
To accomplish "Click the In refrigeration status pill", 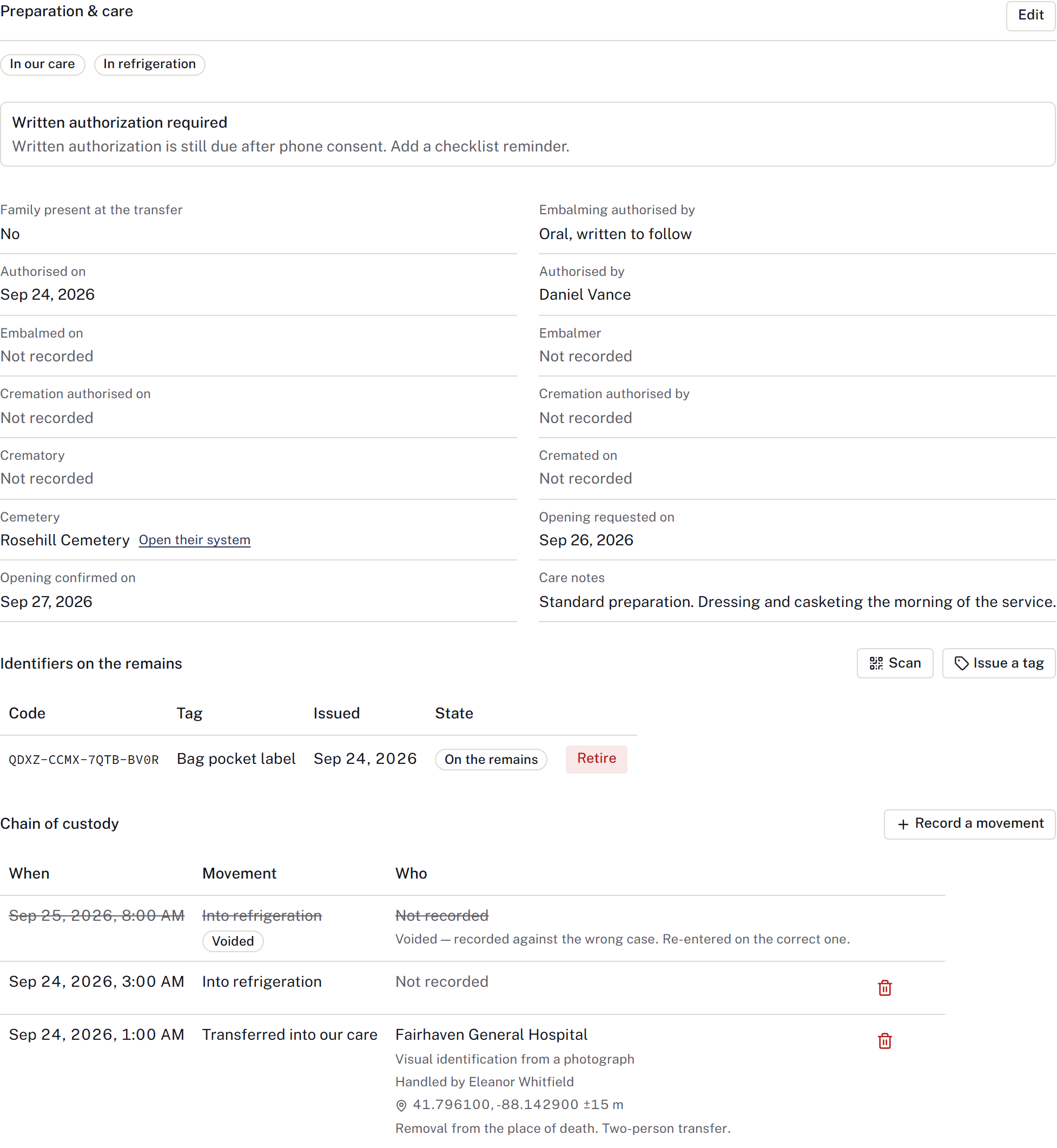I will (149, 64).
